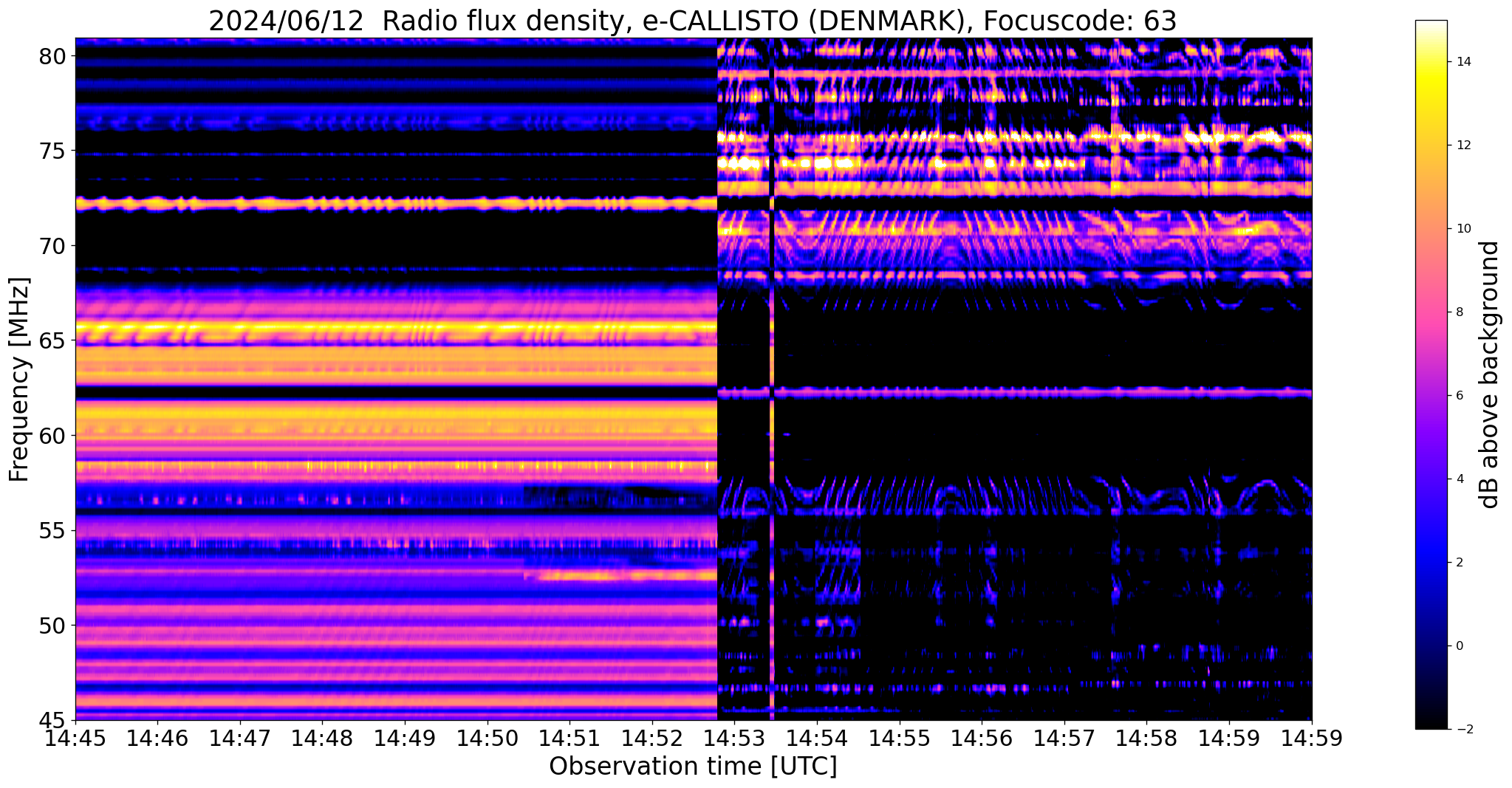Click the plot title mentioning e-CALLISTO (DENMARK)
The height and width of the screenshot is (788, 1512).
[x=692, y=21]
